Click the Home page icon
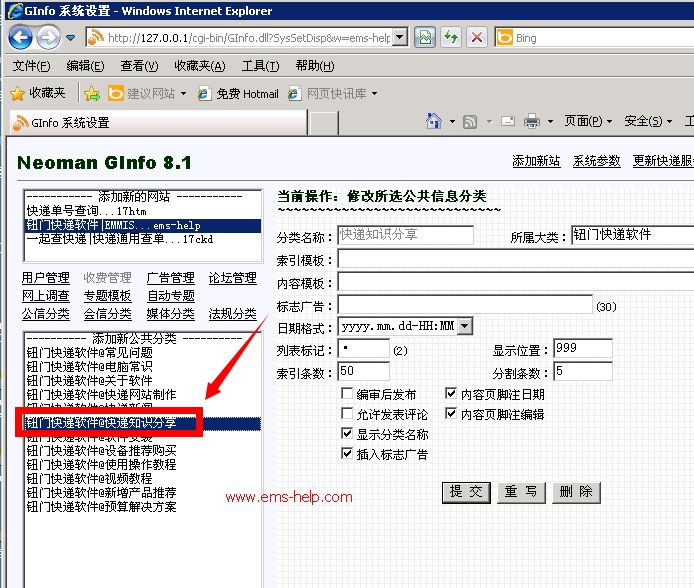The height and width of the screenshot is (588, 694). [x=434, y=121]
